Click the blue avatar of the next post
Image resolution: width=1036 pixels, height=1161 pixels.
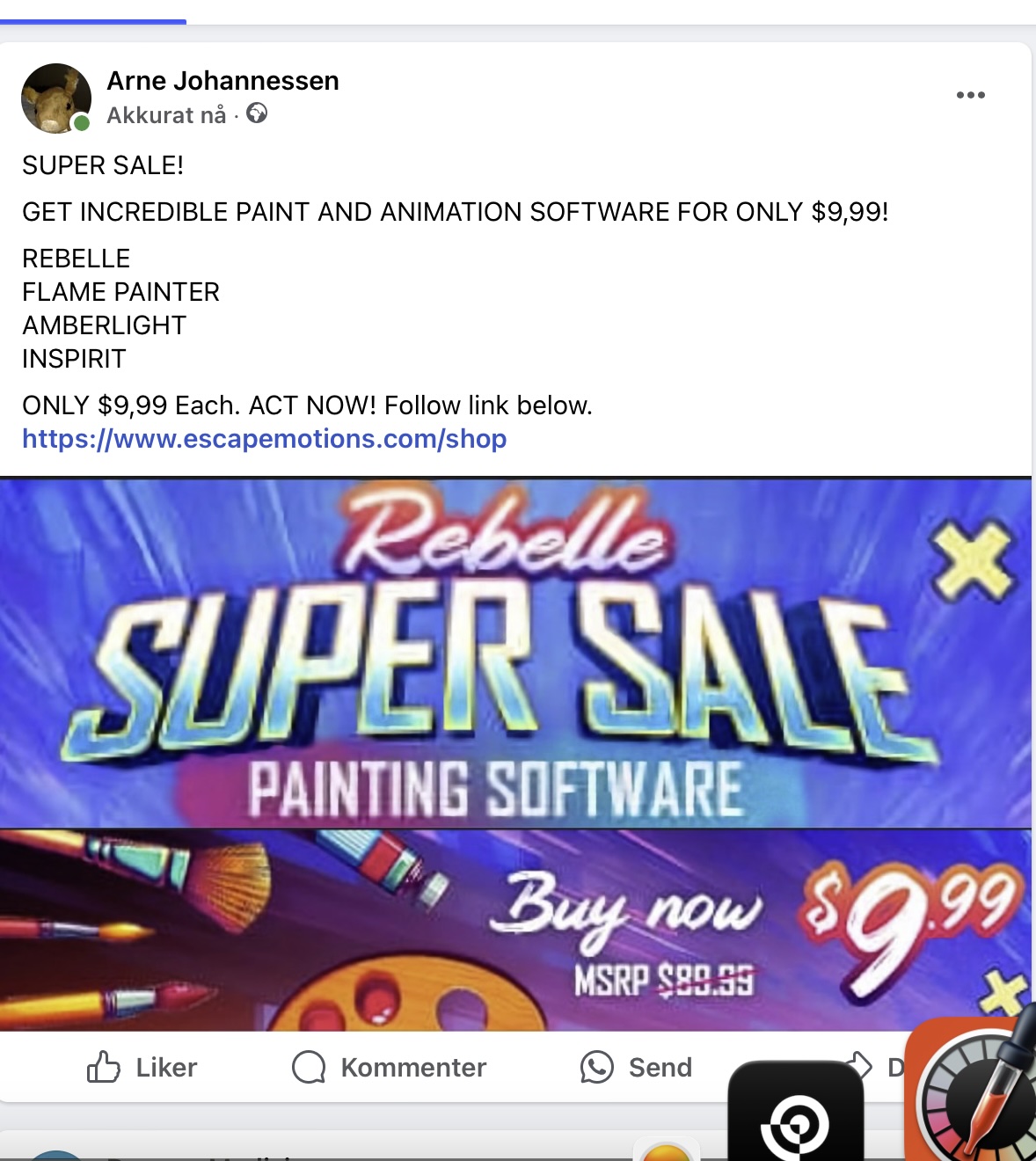pyautogui.click(x=55, y=1155)
